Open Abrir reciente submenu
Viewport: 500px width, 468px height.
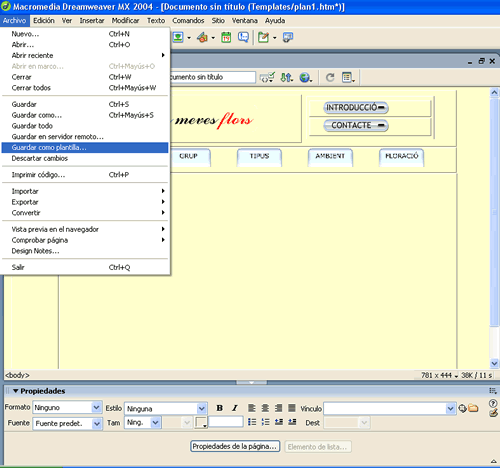point(85,55)
